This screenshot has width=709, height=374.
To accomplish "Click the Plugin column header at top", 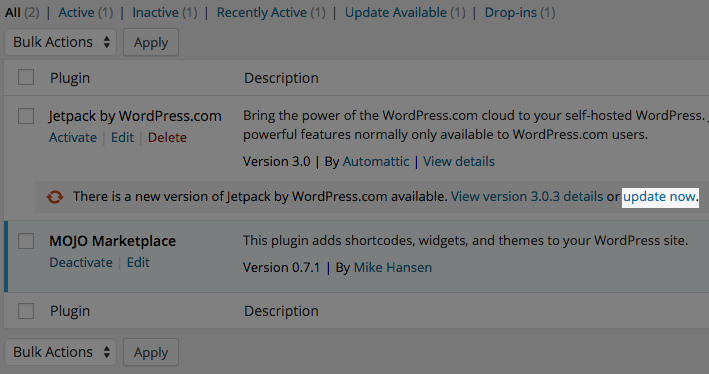I will coord(70,78).
